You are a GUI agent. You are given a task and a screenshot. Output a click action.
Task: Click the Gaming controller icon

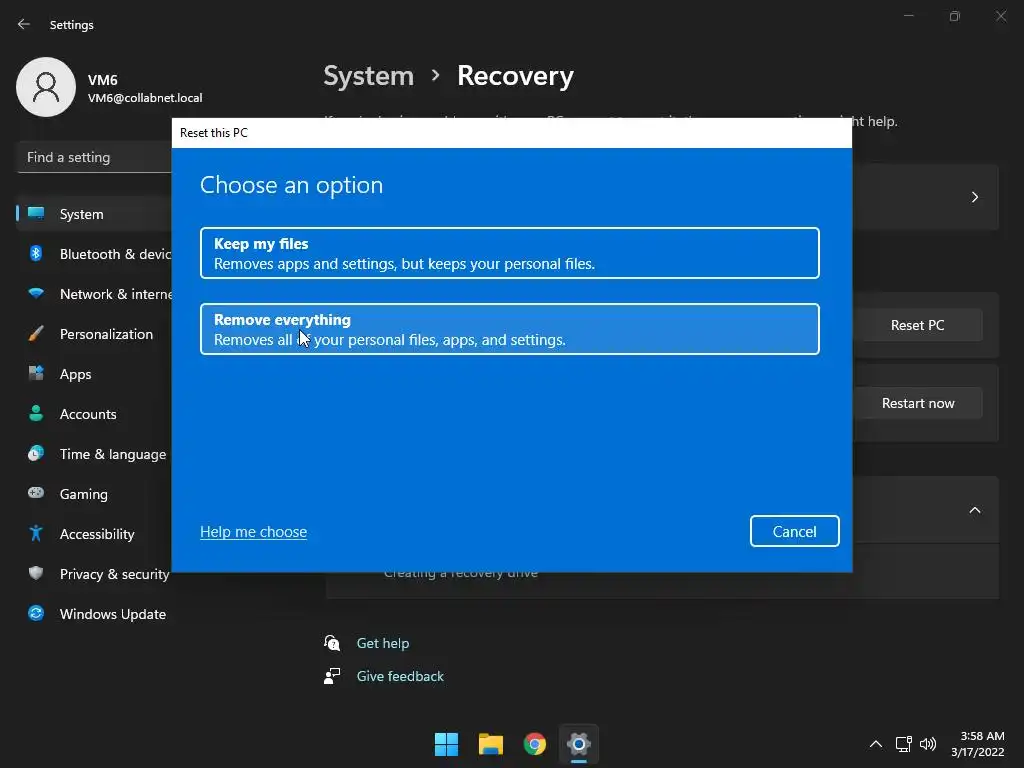pos(36,492)
